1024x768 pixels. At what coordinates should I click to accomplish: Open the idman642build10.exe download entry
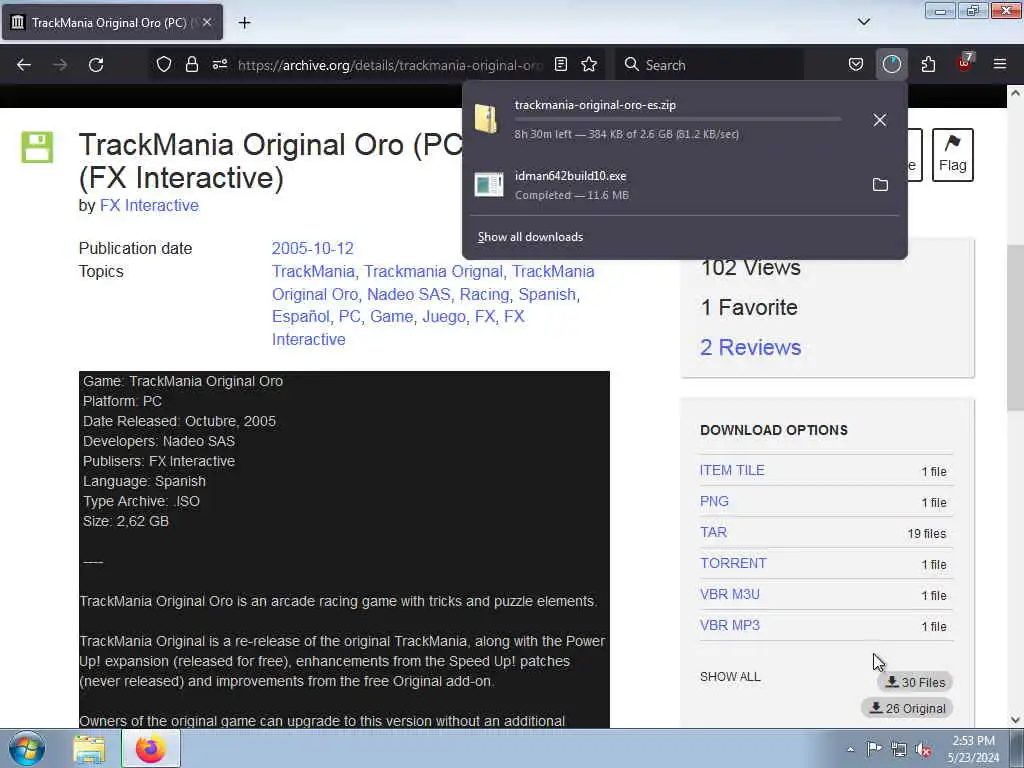tap(666, 185)
